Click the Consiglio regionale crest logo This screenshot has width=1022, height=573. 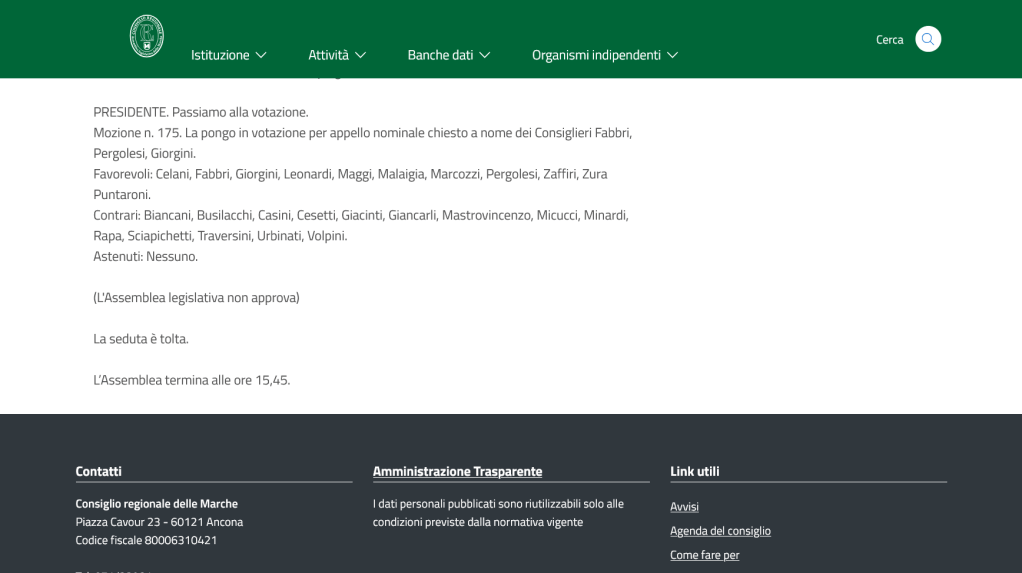[x=147, y=36]
